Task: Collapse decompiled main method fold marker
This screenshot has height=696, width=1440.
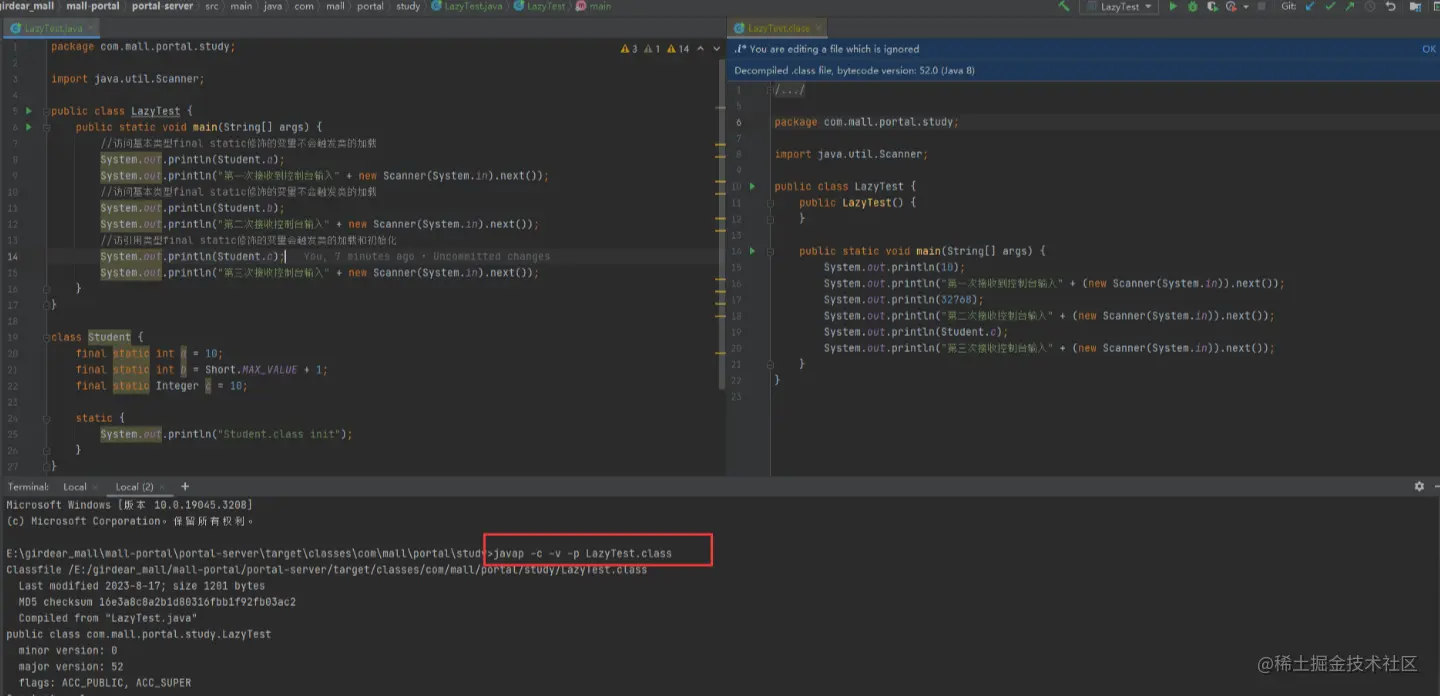Action: (770, 251)
